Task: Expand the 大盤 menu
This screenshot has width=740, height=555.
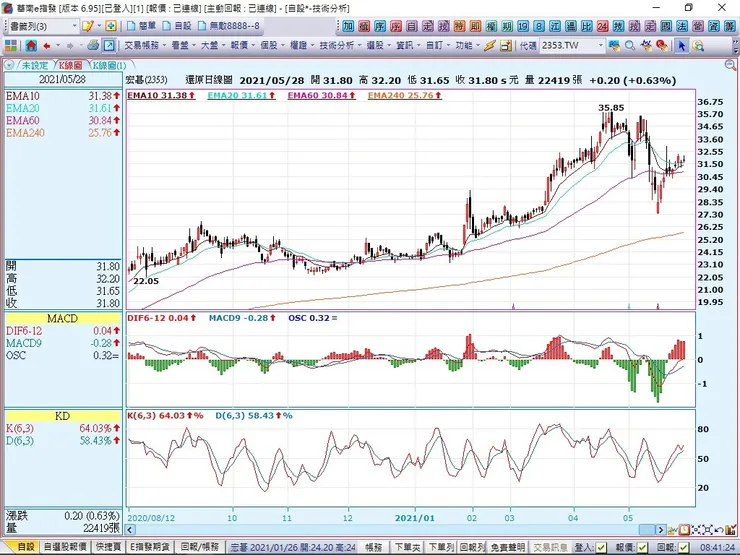Action: (x=213, y=46)
